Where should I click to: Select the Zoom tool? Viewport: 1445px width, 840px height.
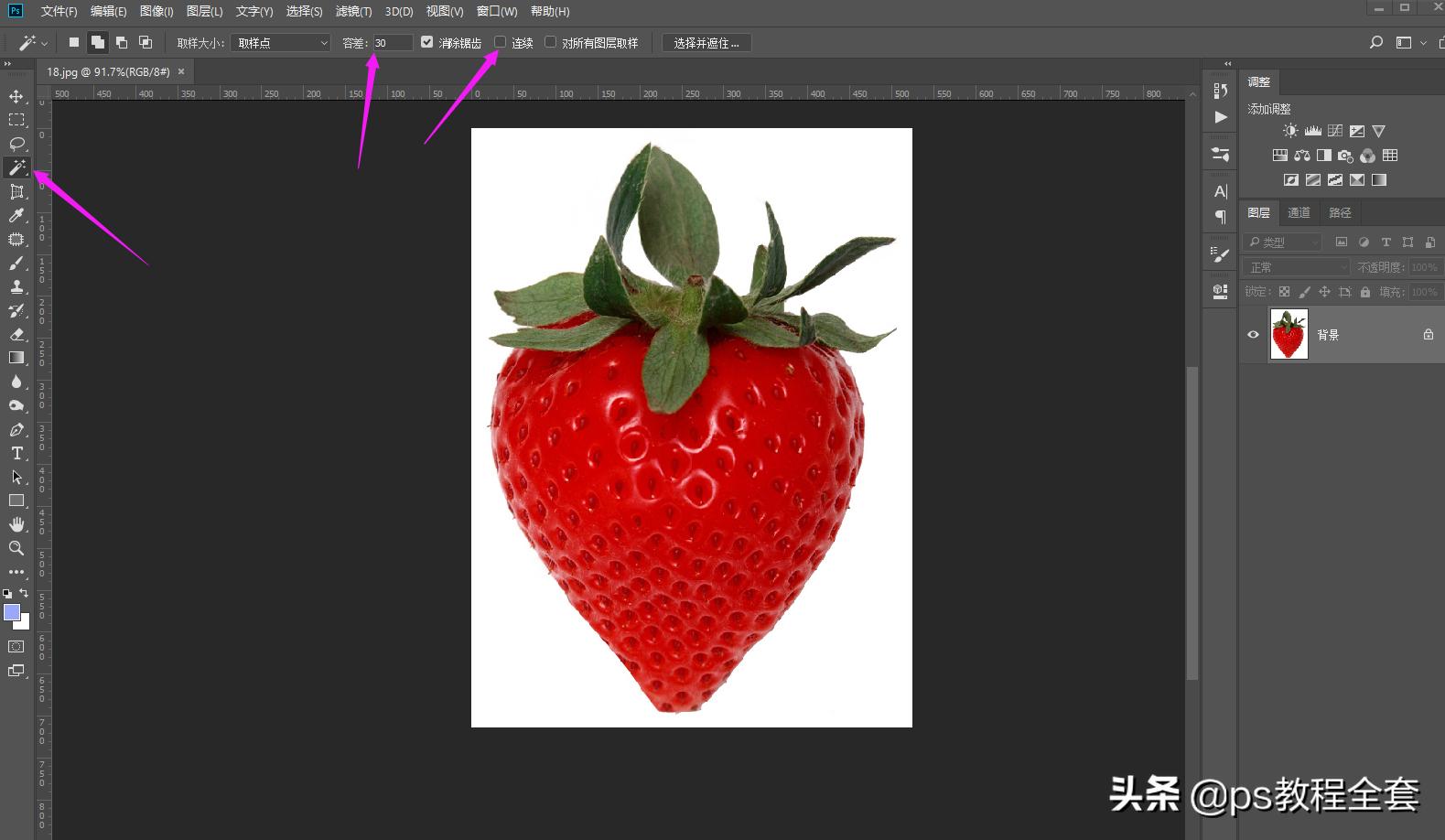tap(16, 548)
